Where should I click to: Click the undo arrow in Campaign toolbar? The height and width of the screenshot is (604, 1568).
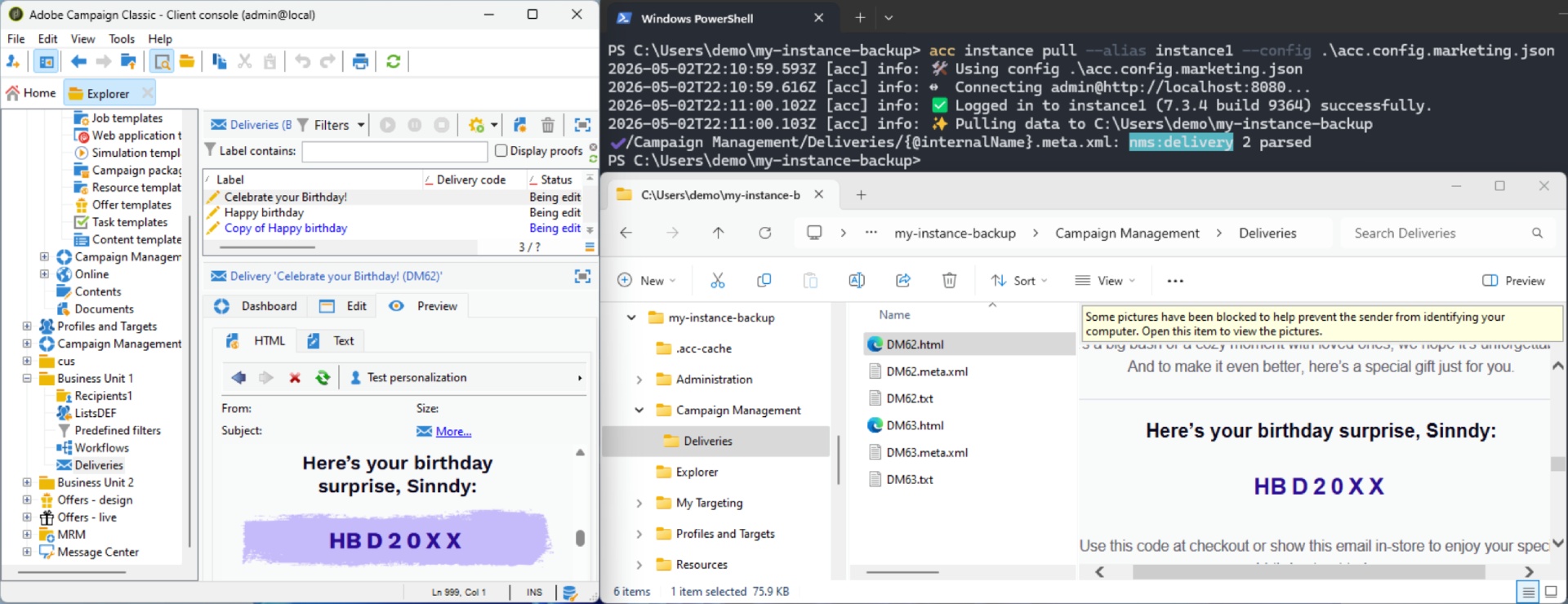302,61
